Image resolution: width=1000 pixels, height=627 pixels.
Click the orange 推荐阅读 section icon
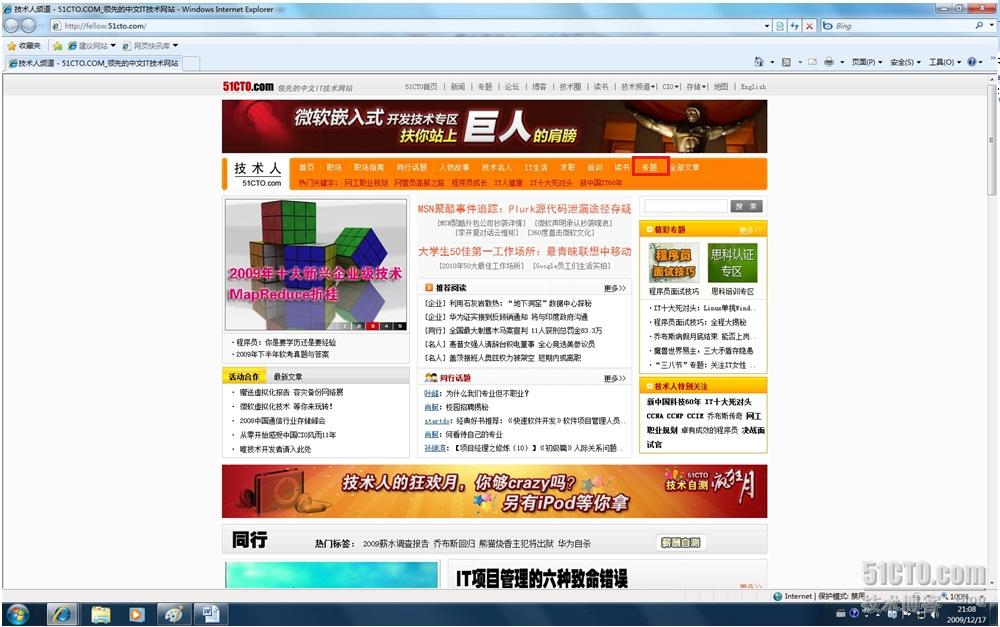tap(429, 288)
